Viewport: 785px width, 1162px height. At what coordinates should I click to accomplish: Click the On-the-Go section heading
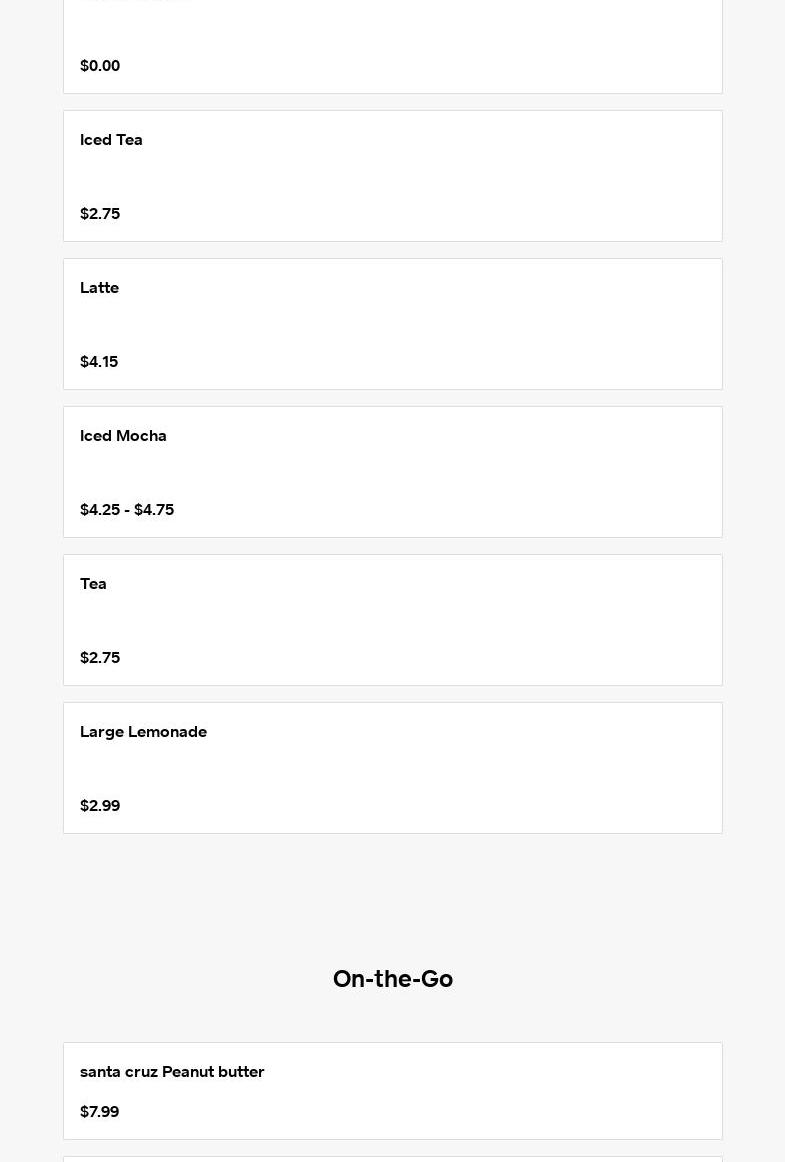pyautogui.click(x=392, y=979)
